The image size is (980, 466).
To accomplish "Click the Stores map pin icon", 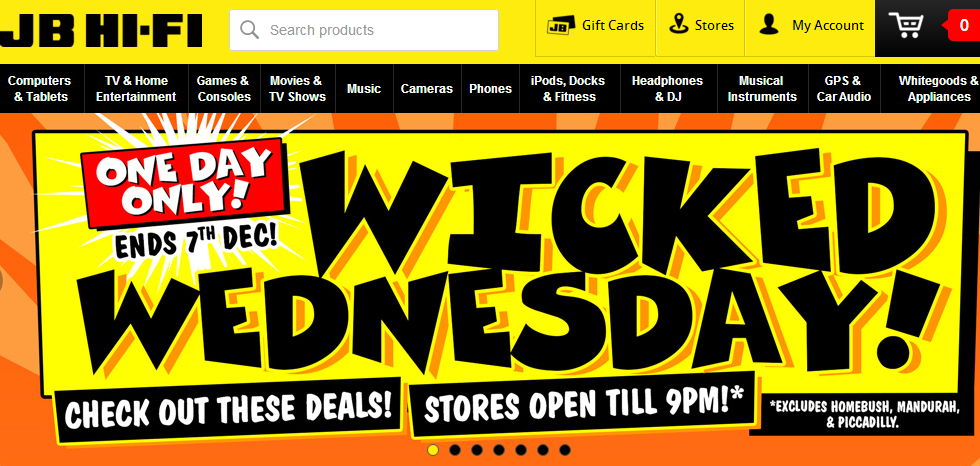I will (678, 25).
